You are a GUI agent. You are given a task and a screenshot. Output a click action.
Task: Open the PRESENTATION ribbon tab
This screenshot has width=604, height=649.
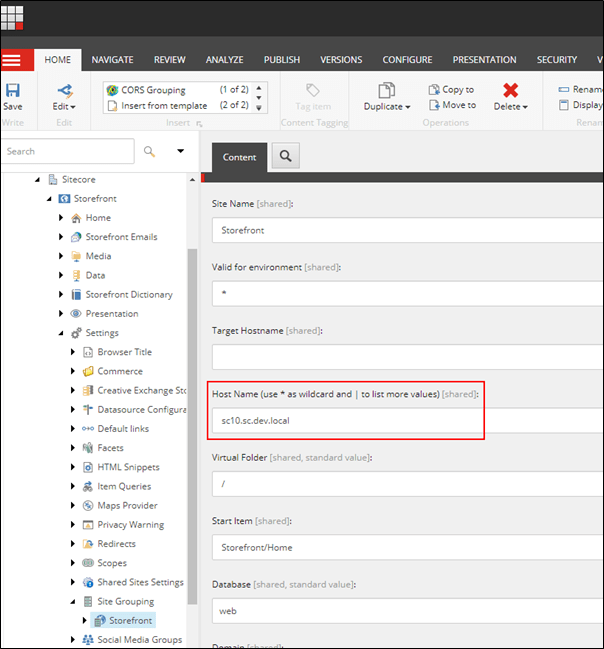484,60
